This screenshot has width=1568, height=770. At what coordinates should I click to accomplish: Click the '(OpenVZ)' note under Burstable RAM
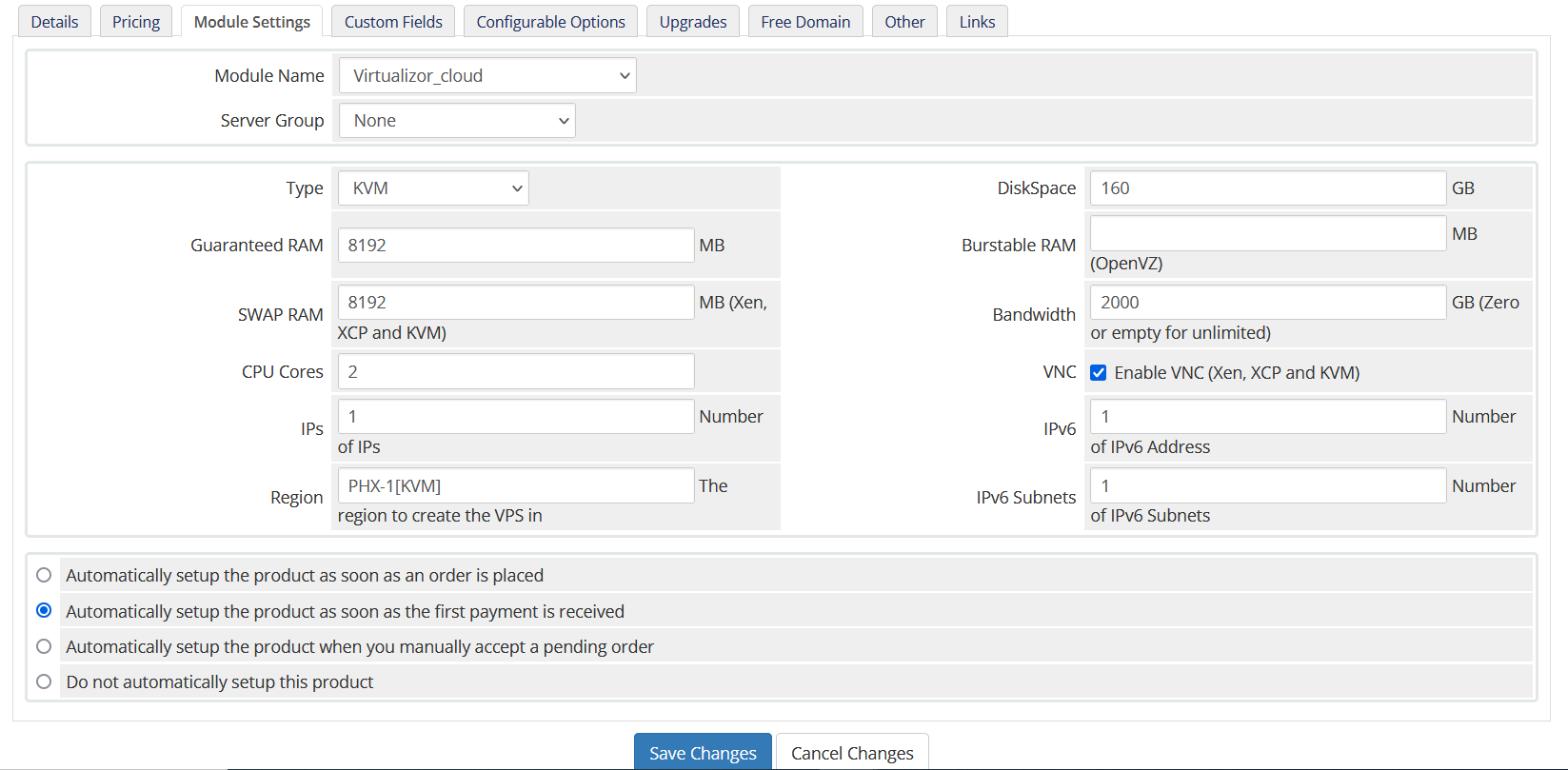[1126, 264]
